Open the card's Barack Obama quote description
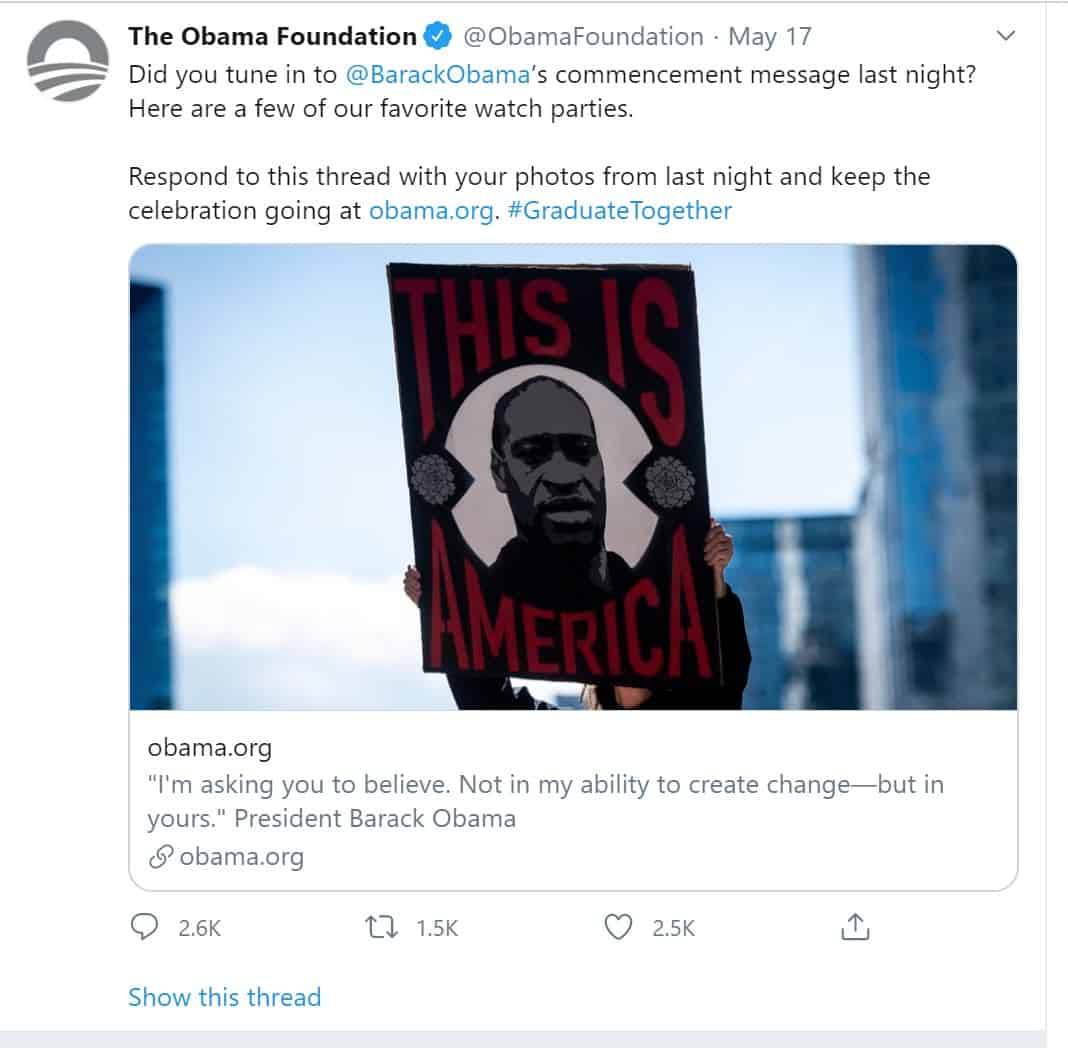This screenshot has width=1068, height=1048. 546,801
